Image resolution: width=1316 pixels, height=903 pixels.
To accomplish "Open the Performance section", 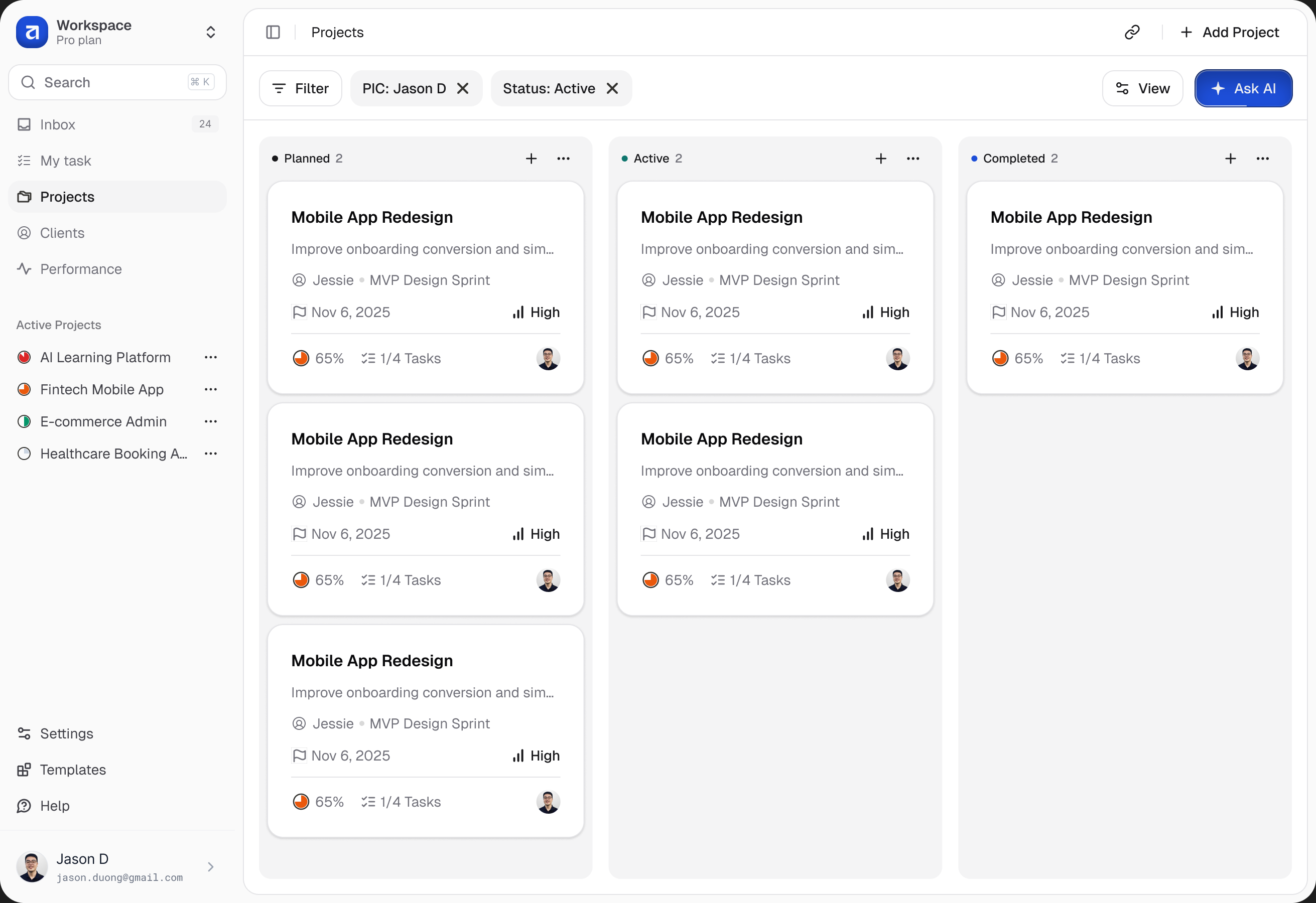I will point(117,269).
